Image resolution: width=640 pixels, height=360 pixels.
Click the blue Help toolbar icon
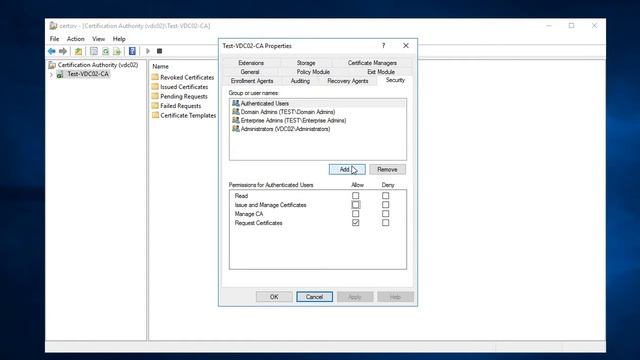(x=132, y=51)
